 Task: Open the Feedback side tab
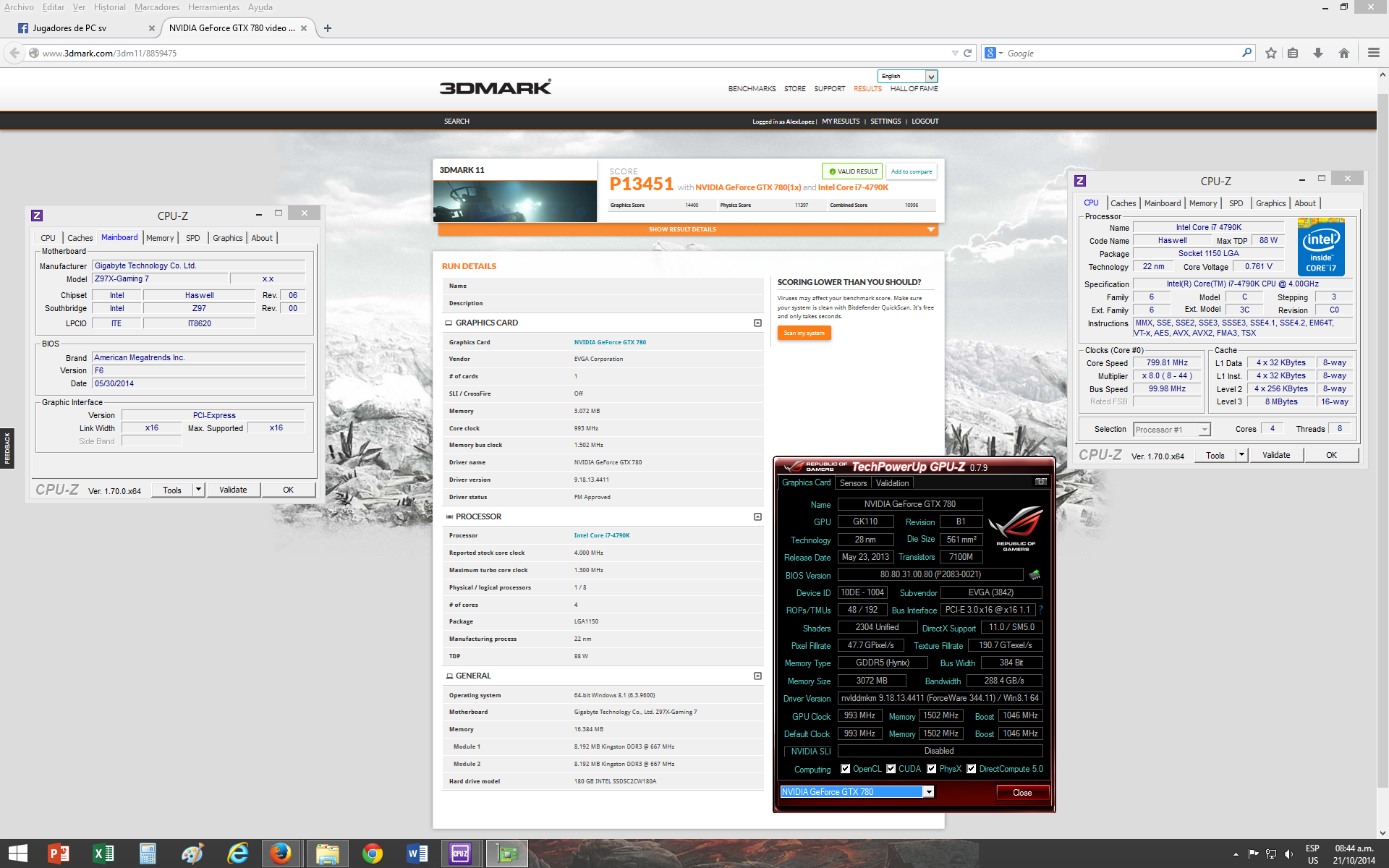point(7,448)
